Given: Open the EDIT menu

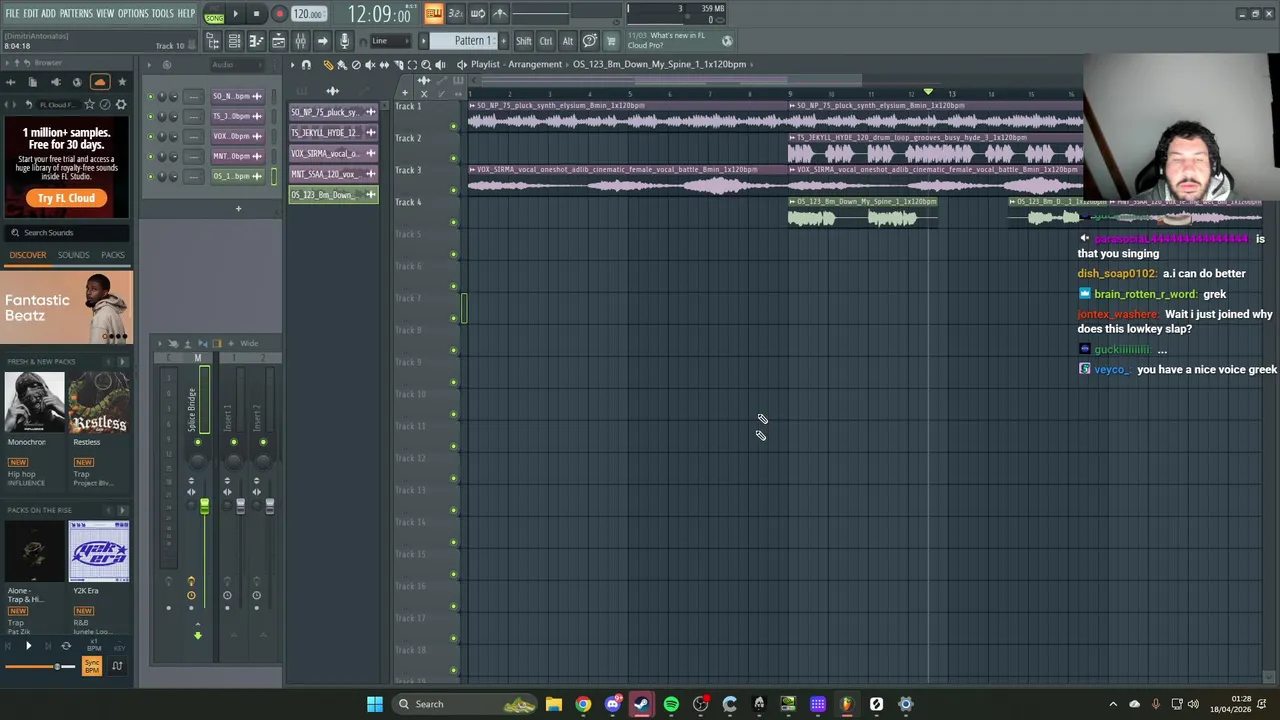Looking at the screenshot, I should [30, 13].
